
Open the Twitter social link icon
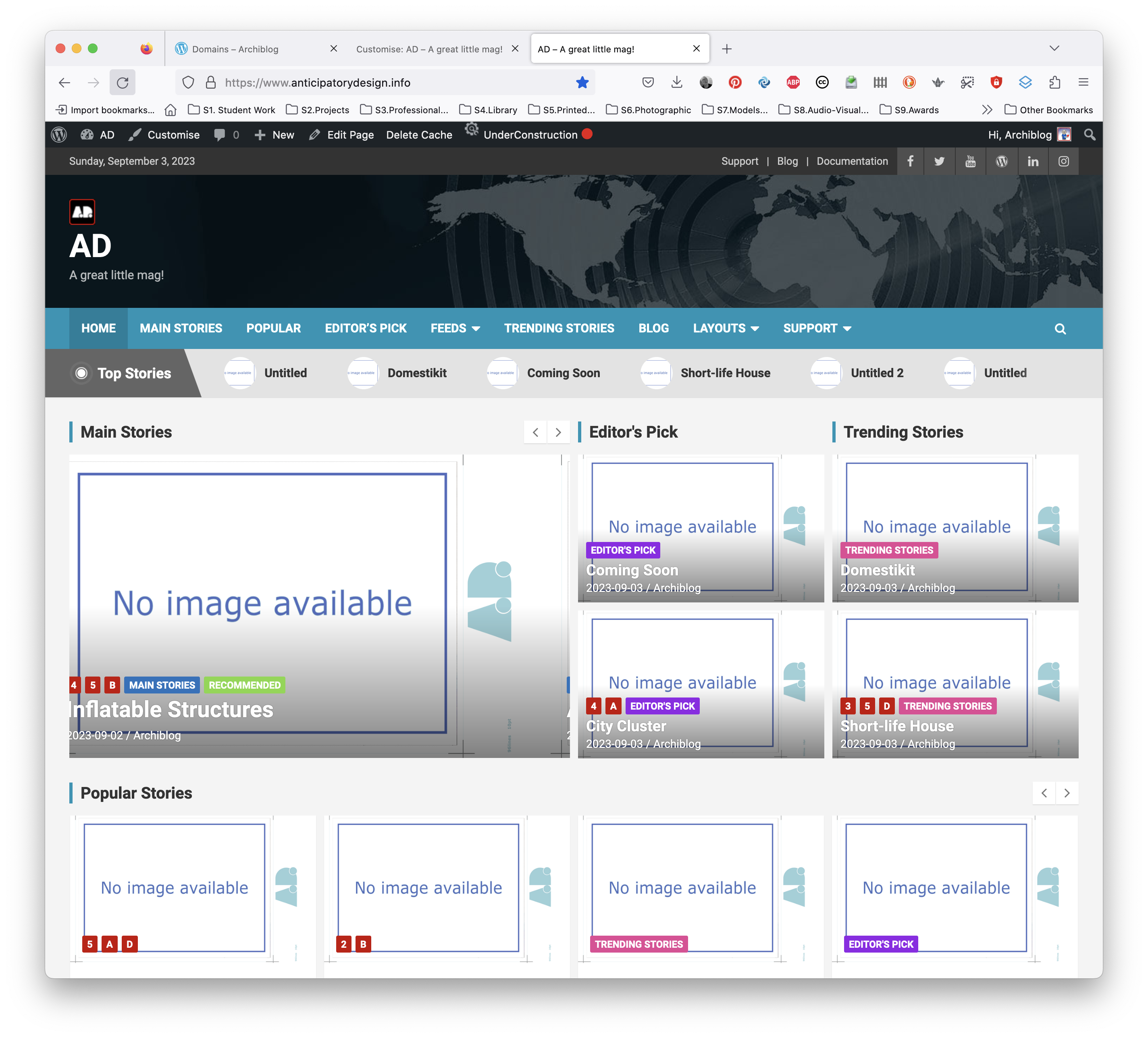click(x=939, y=161)
